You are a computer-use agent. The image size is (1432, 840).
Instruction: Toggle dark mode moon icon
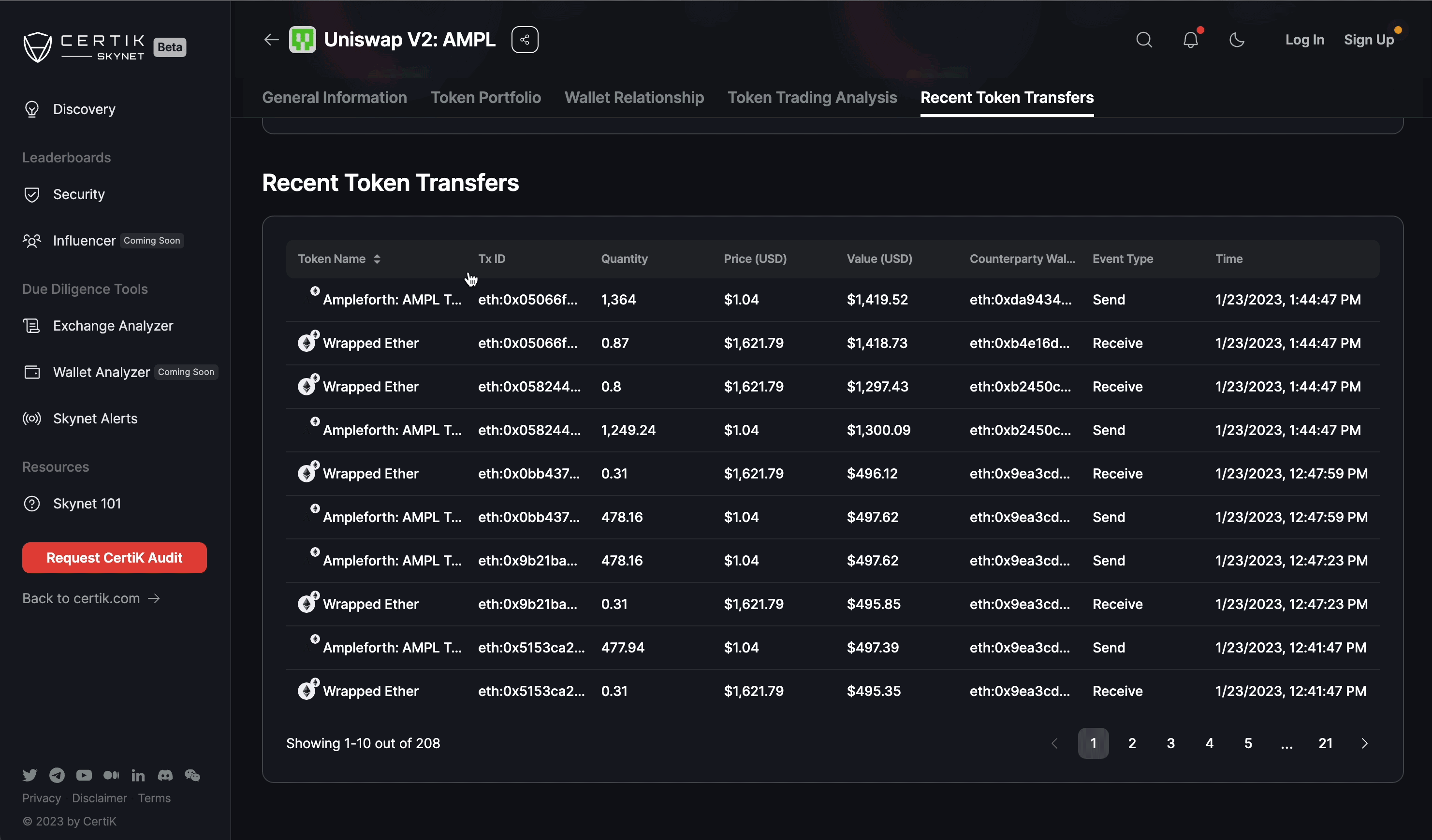click(1237, 40)
